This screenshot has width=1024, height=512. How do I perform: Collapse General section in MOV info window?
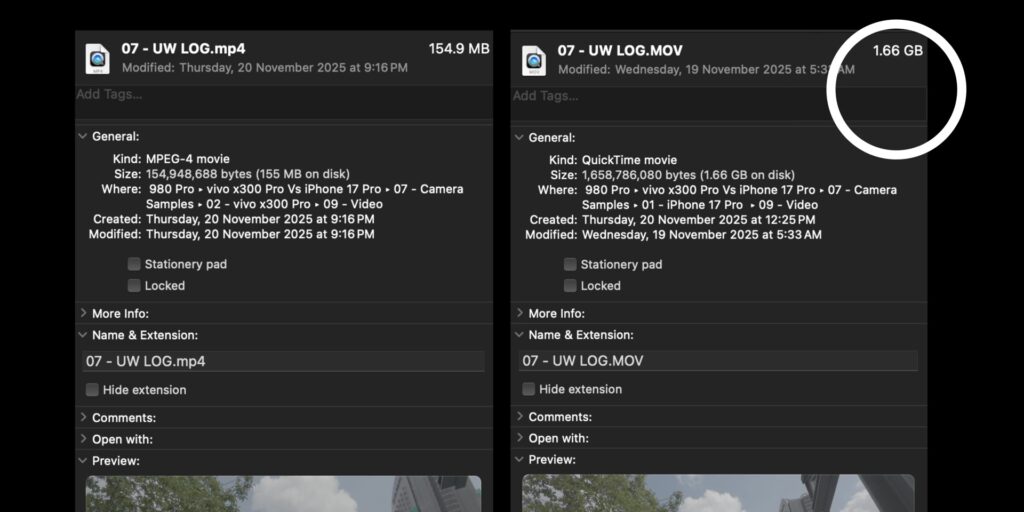[x=519, y=138]
